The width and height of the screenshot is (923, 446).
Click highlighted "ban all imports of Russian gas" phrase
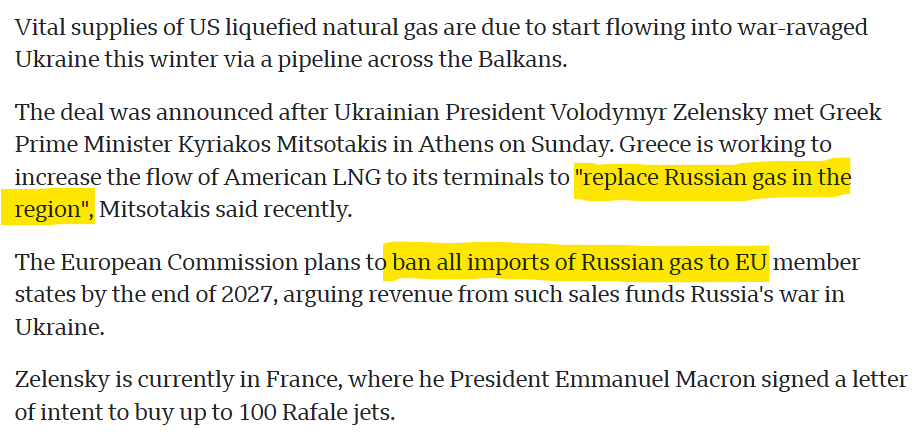point(578,265)
